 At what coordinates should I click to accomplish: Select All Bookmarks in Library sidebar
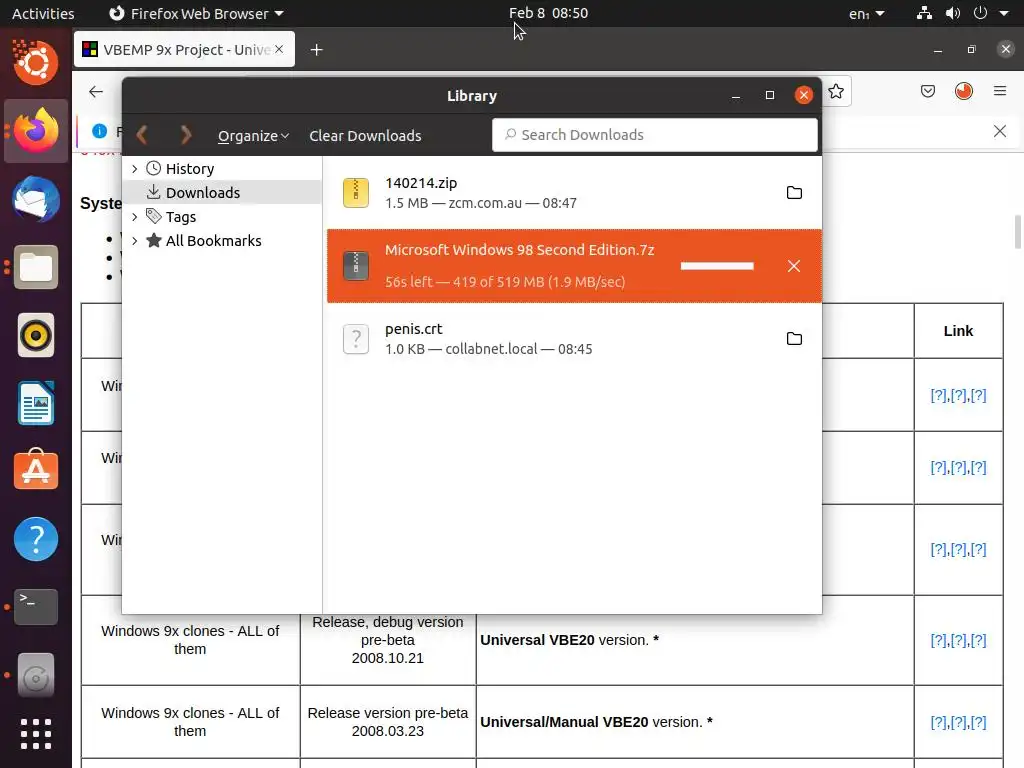click(x=213, y=240)
